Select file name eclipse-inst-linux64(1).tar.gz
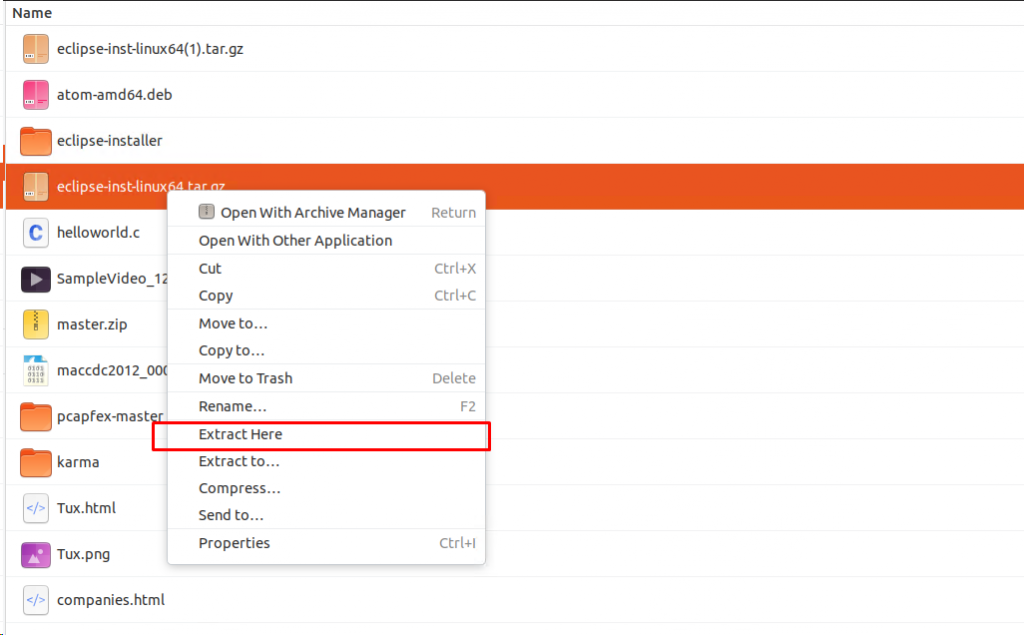 [150, 49]
